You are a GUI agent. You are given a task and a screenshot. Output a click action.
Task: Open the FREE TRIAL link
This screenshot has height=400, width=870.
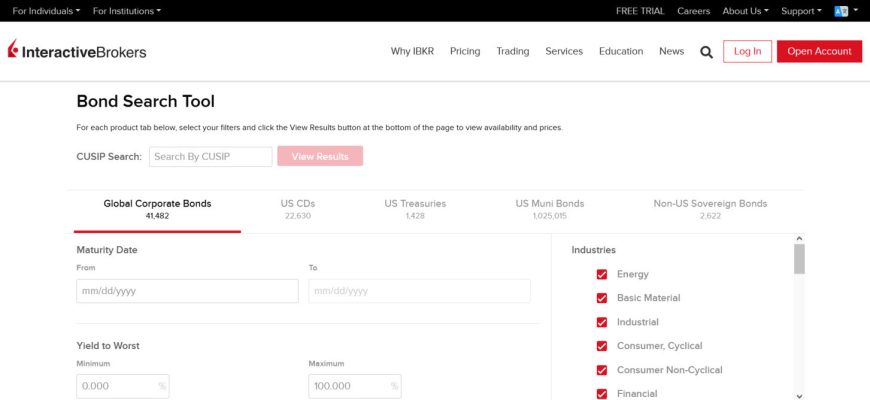pos(640,11)
